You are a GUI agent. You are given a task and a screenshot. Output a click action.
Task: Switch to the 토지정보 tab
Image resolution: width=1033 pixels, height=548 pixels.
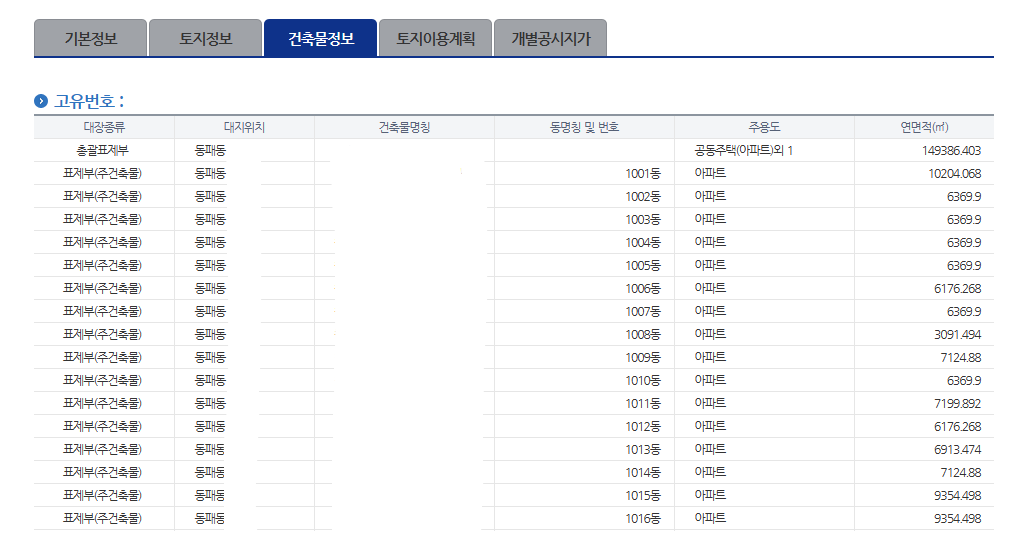(x=206, y=38)
